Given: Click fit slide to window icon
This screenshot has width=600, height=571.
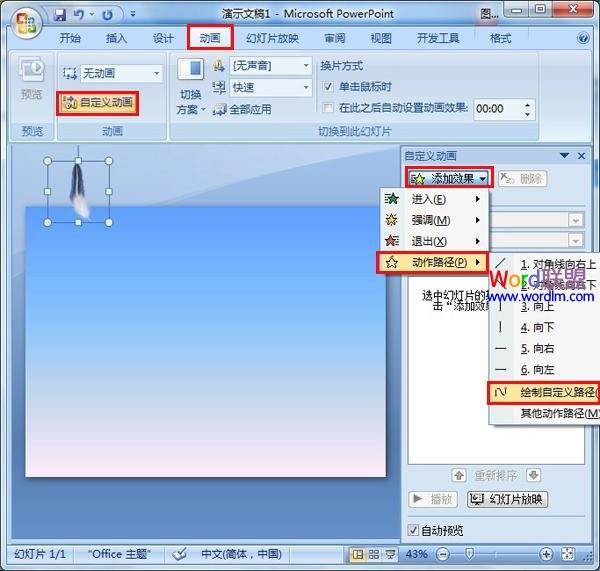Looking at the screenshot, I should pos(567,554).
